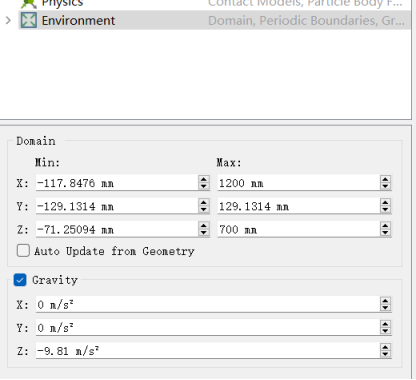
Task: Select the Environment item in tree
Action: tap(214, 20)
